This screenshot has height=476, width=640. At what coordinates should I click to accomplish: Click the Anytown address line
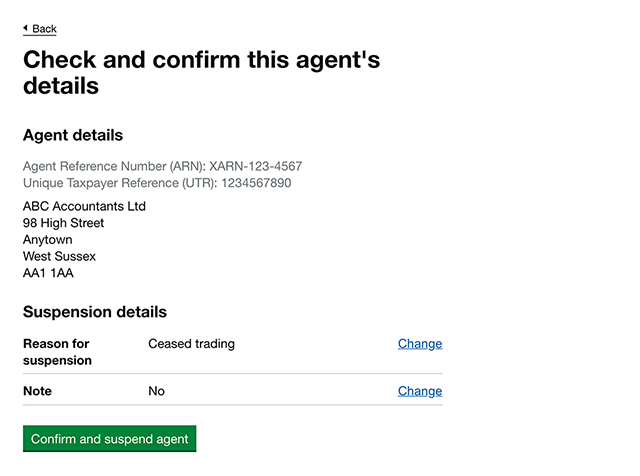click(48, 240)
